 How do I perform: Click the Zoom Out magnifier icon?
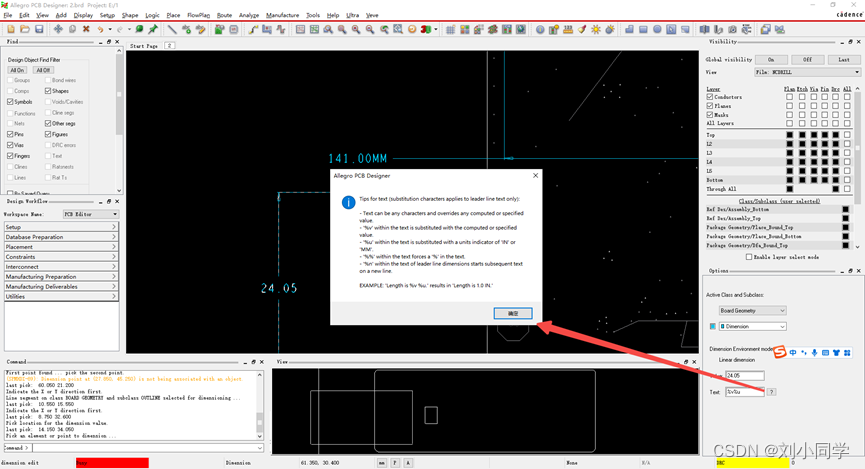[x=370, y=29]
